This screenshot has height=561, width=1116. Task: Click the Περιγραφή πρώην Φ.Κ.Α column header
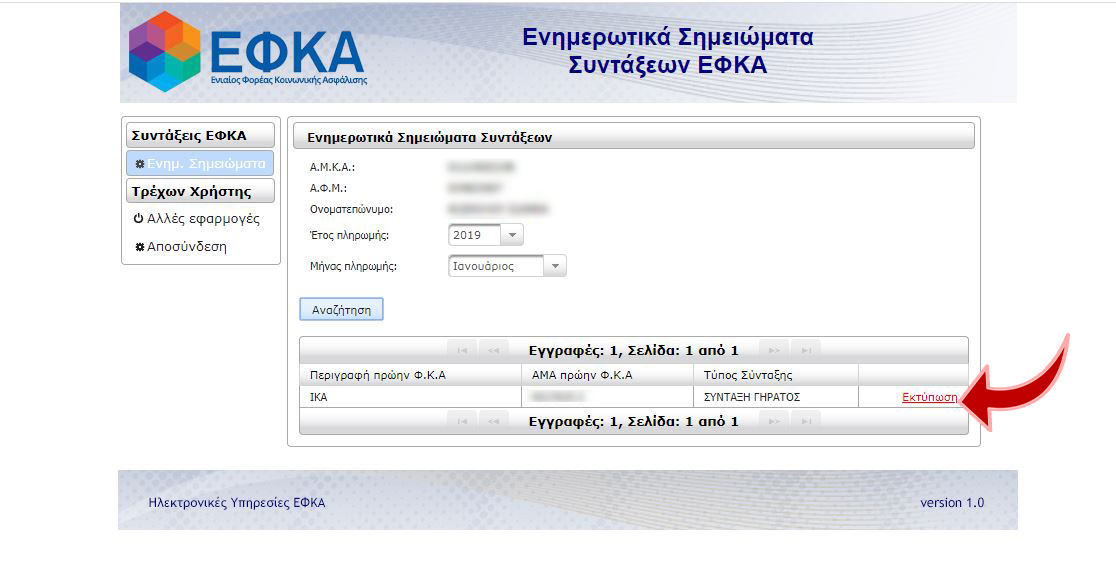[411, 375]
